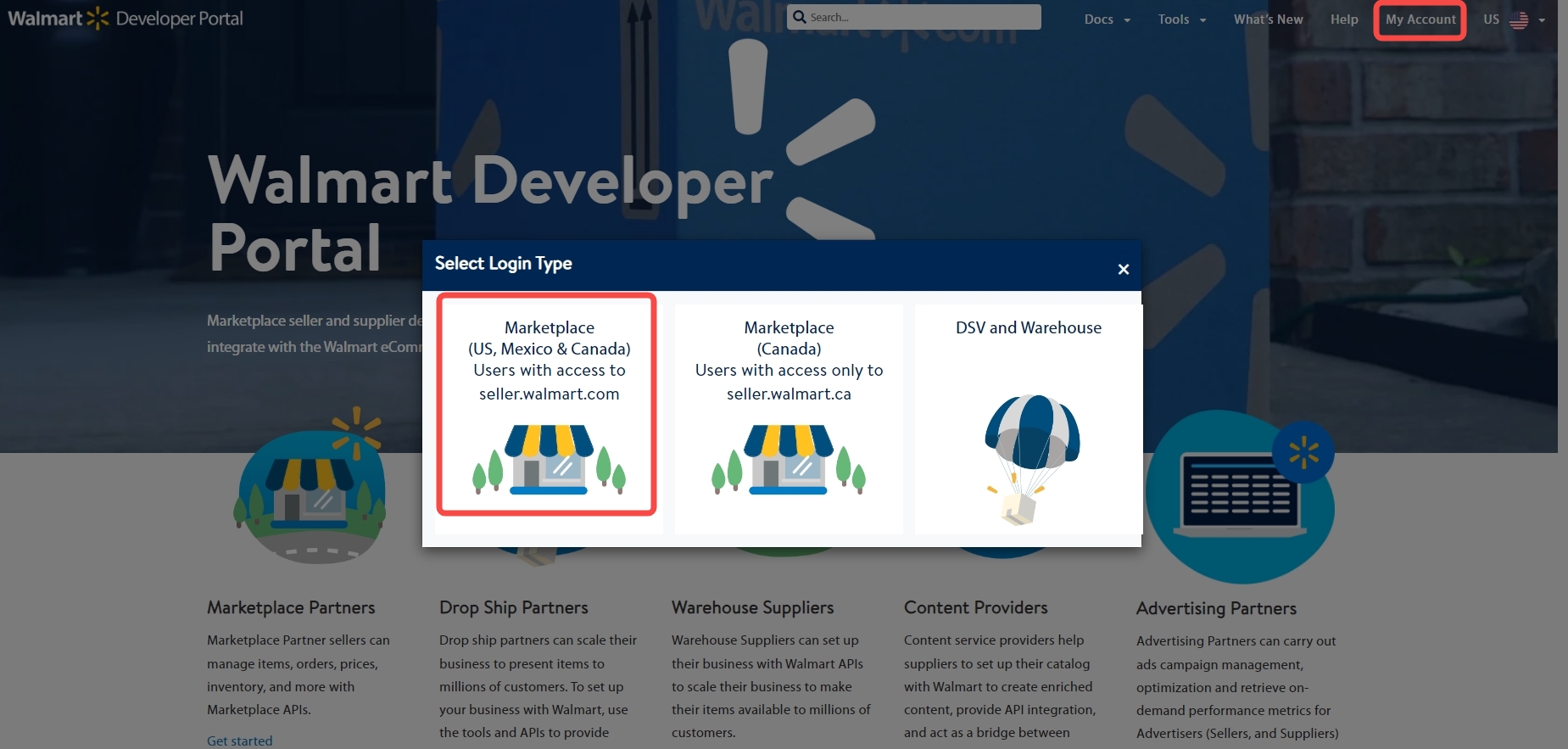Select DSV and Warehouse login type

1029,419
